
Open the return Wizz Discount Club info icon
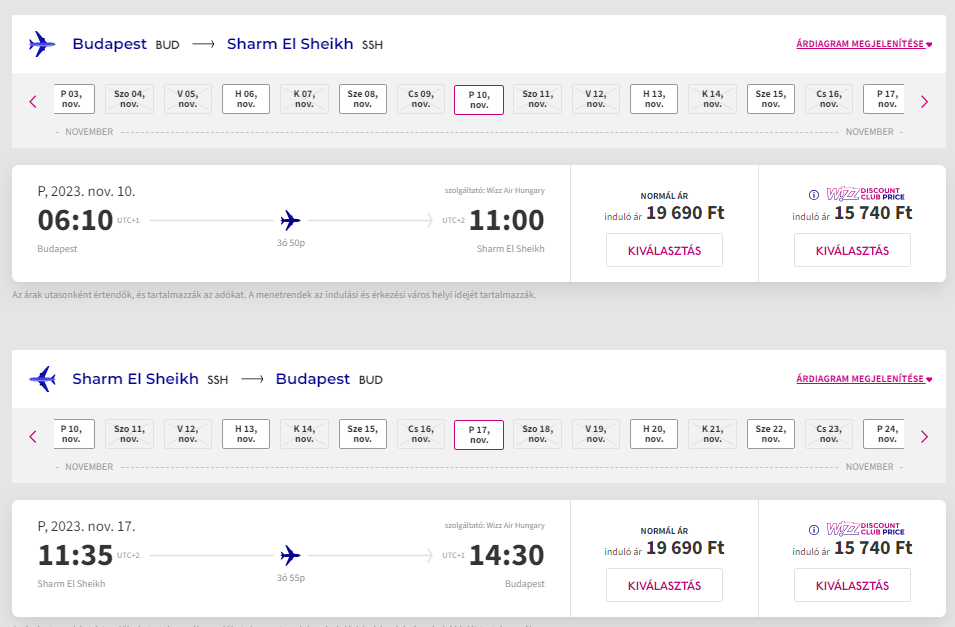pos(814,530)
